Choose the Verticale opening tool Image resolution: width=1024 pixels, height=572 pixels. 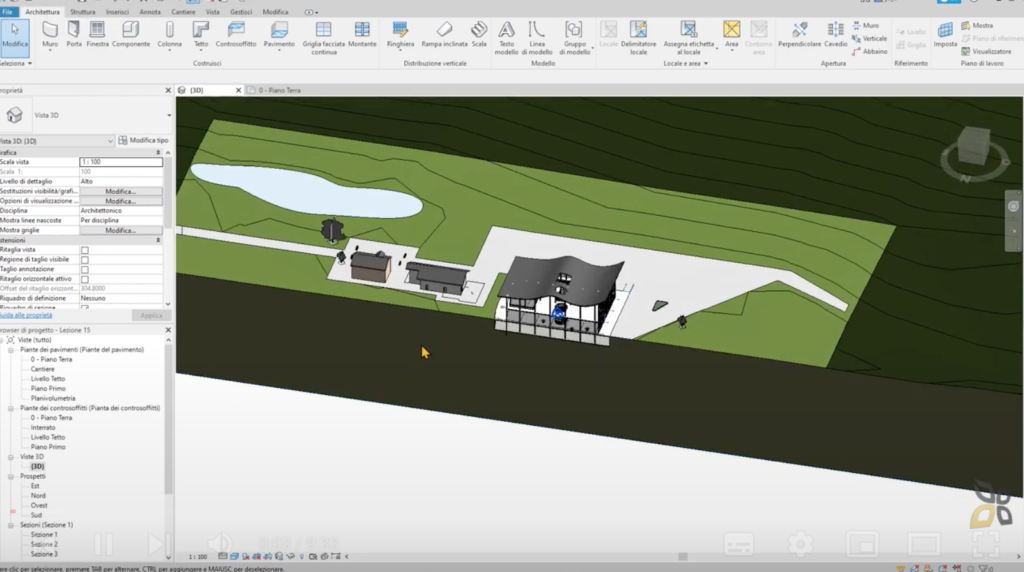click(869, 39)
